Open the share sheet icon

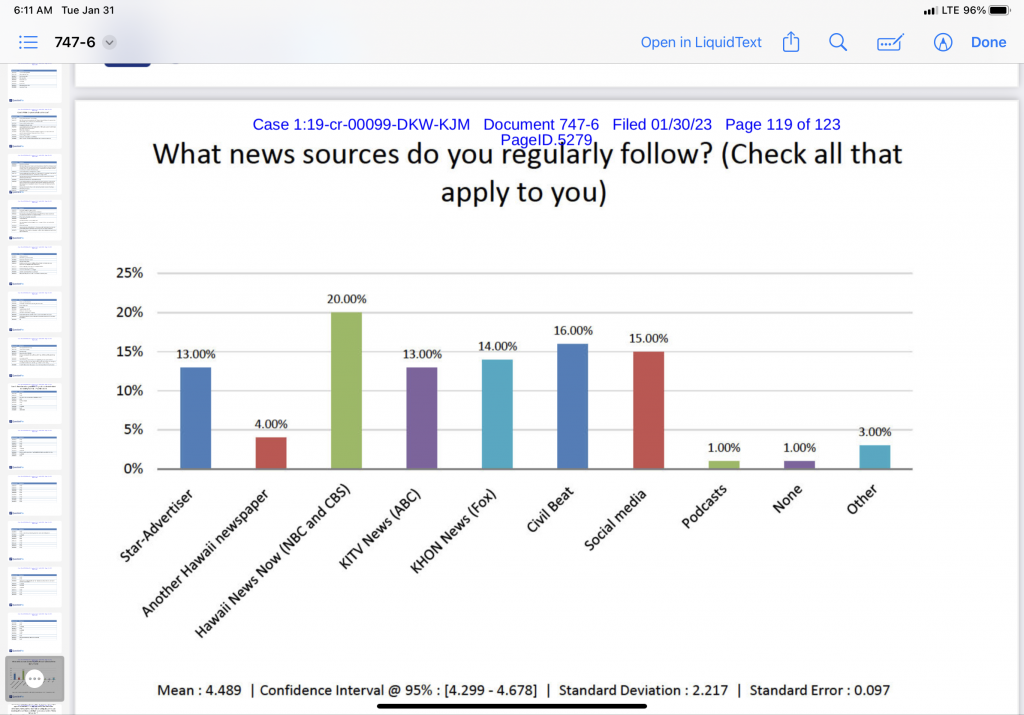tap(791, 42)
